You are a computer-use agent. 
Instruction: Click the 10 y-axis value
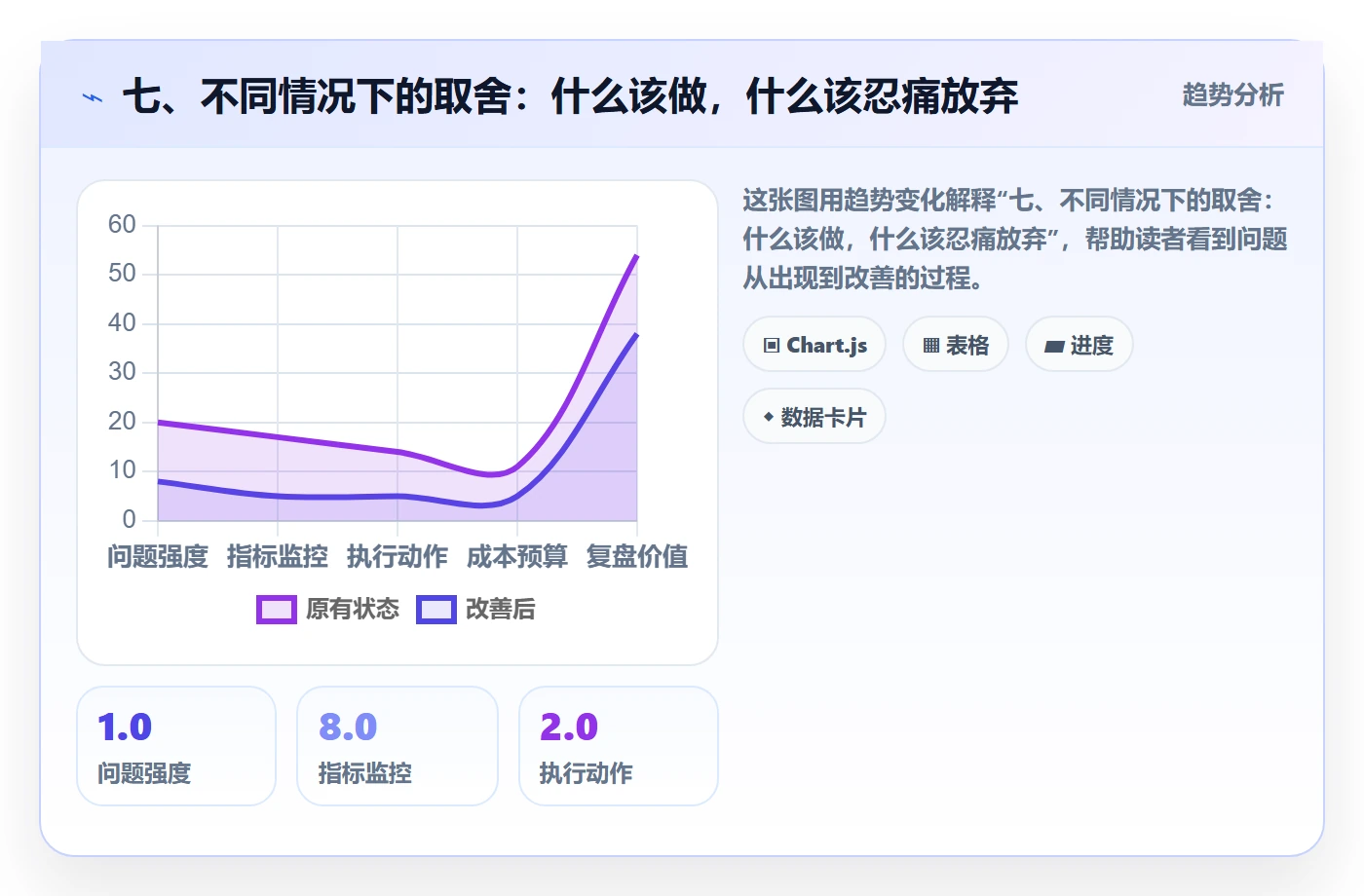[x=122, y=470]
